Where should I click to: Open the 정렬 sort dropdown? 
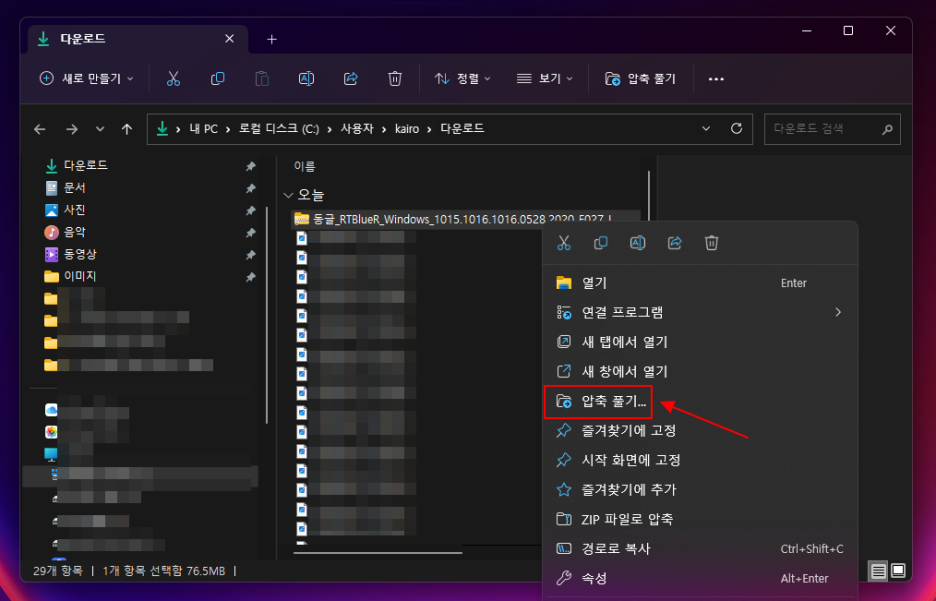[463, 79]
